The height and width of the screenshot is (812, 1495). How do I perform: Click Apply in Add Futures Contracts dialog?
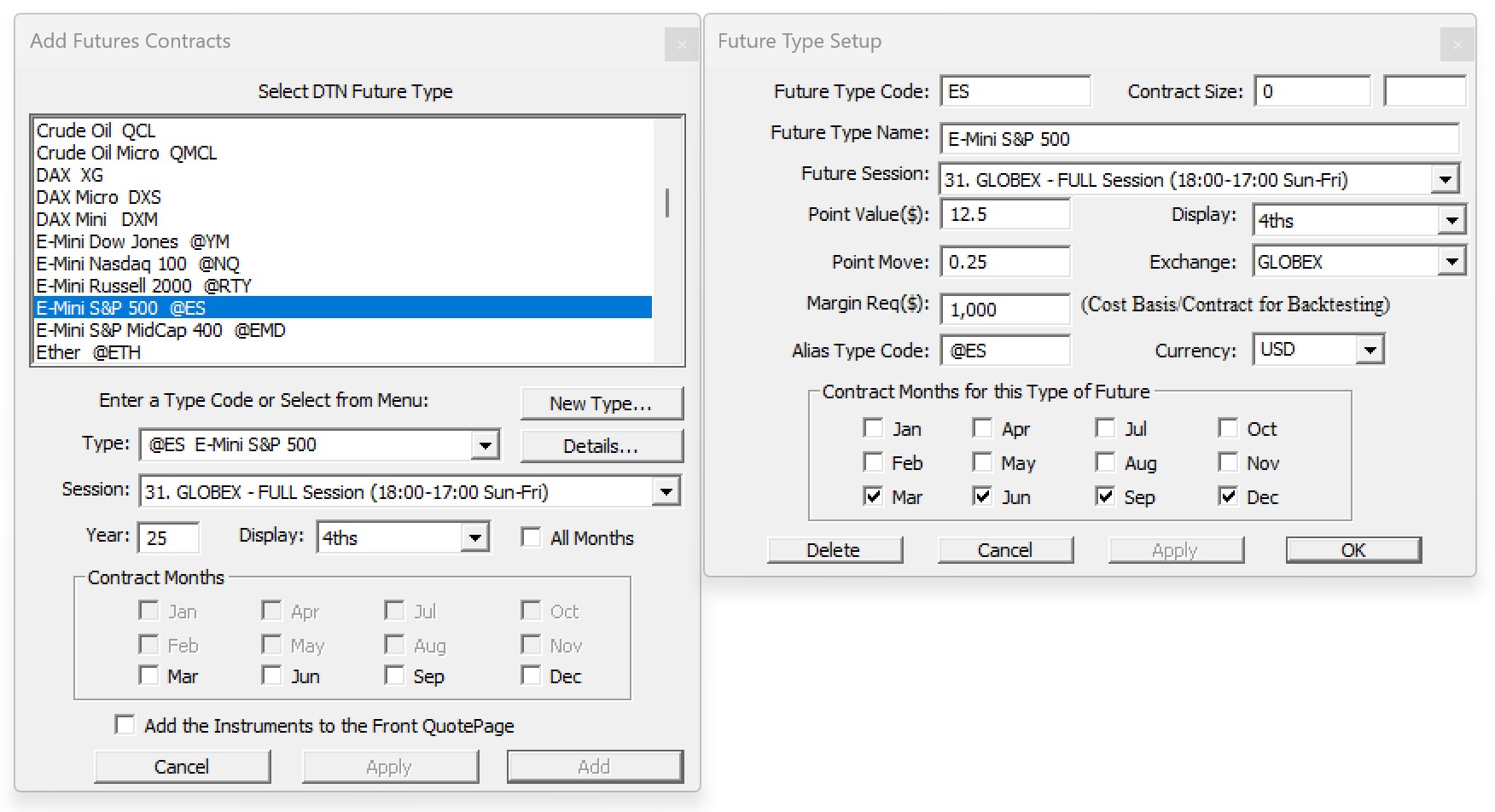[x=390, y=767]
